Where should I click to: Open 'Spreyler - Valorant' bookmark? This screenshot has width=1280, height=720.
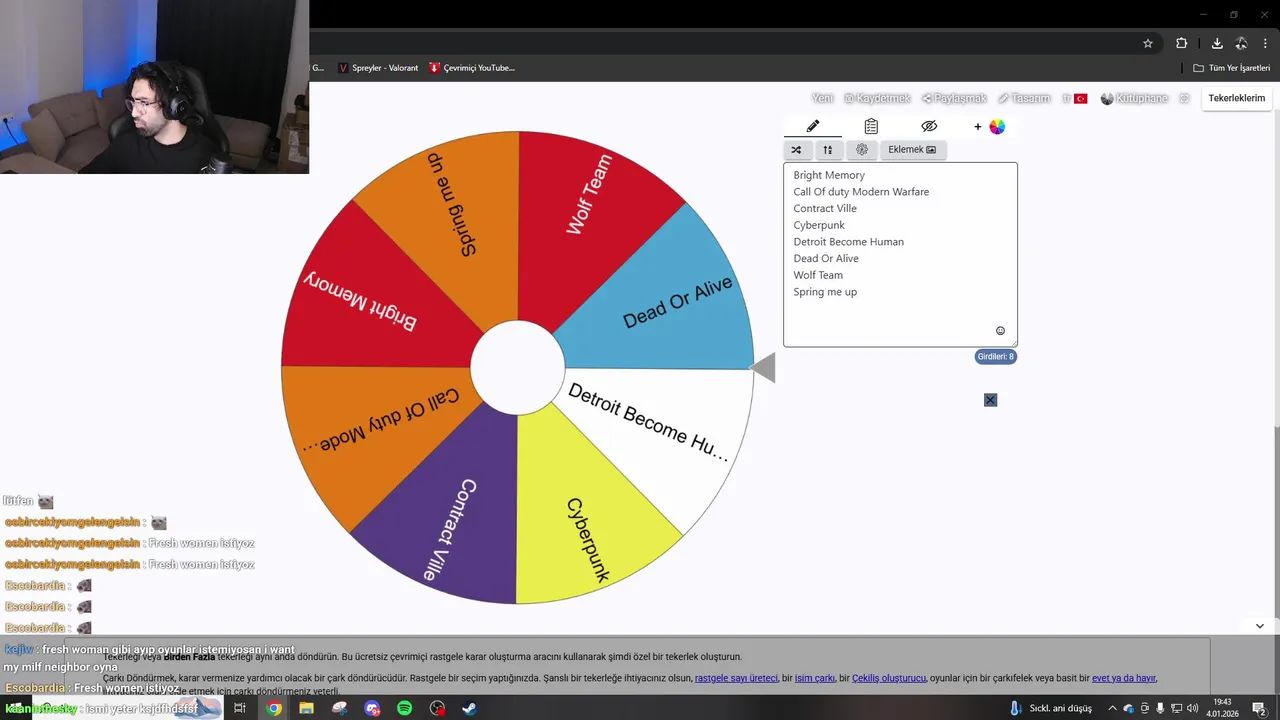377,68
